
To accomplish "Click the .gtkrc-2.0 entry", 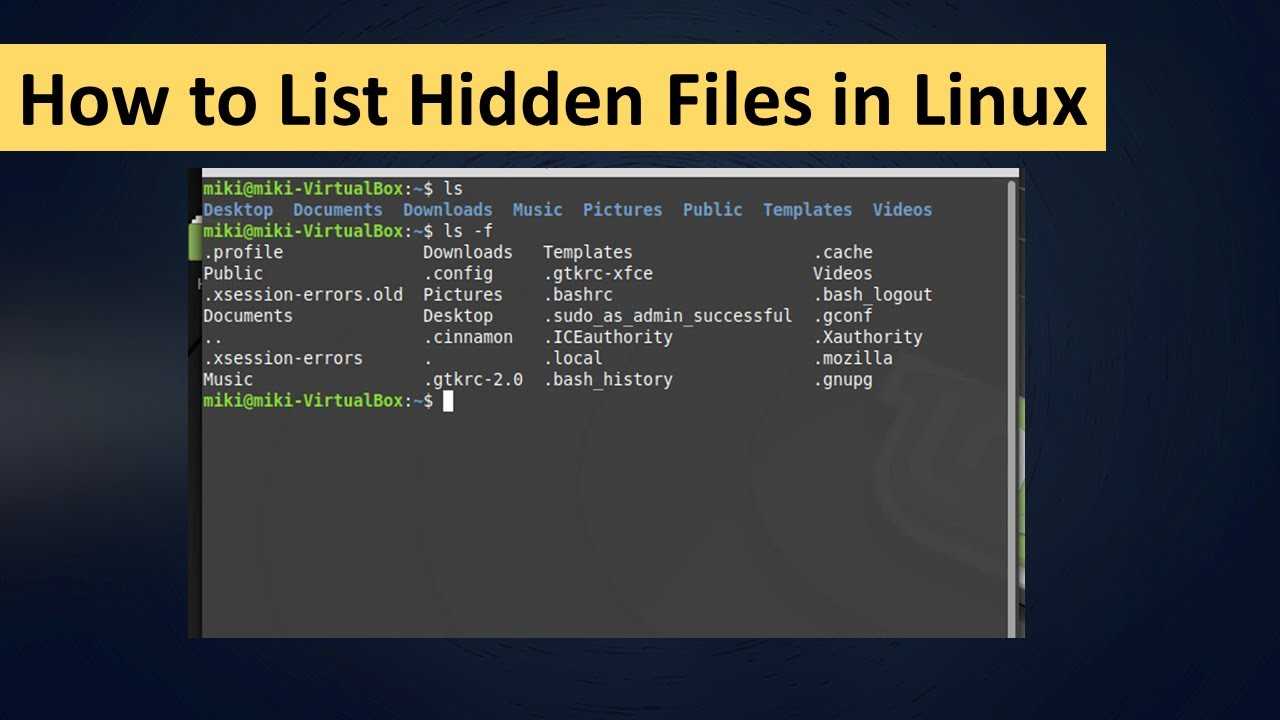I will (x=473, y=380).
